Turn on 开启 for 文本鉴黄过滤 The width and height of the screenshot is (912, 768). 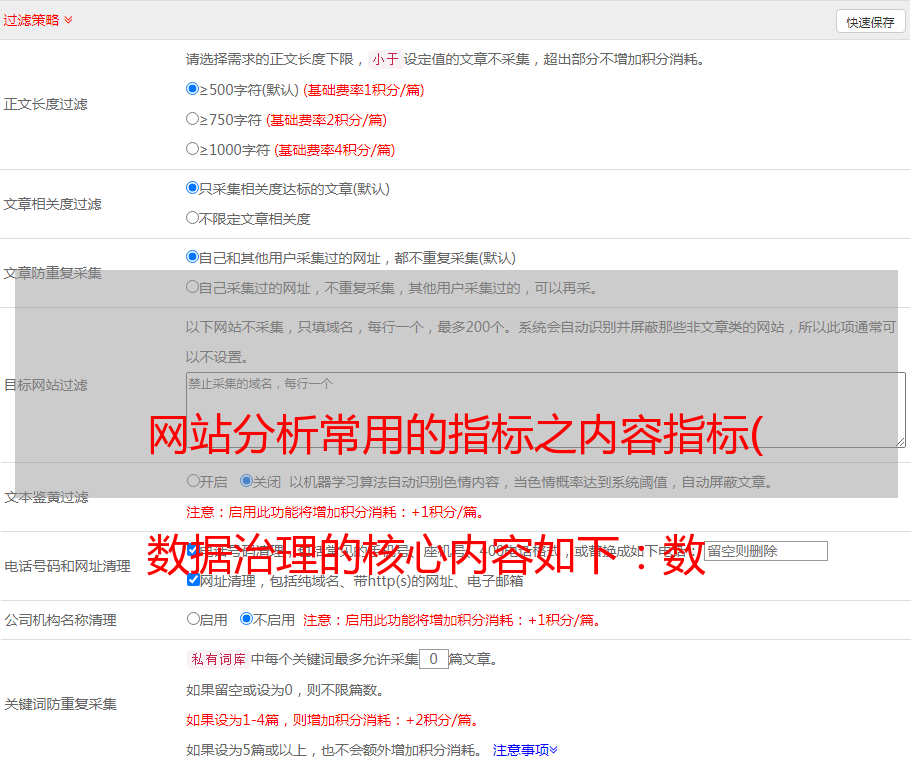(193, 481)
